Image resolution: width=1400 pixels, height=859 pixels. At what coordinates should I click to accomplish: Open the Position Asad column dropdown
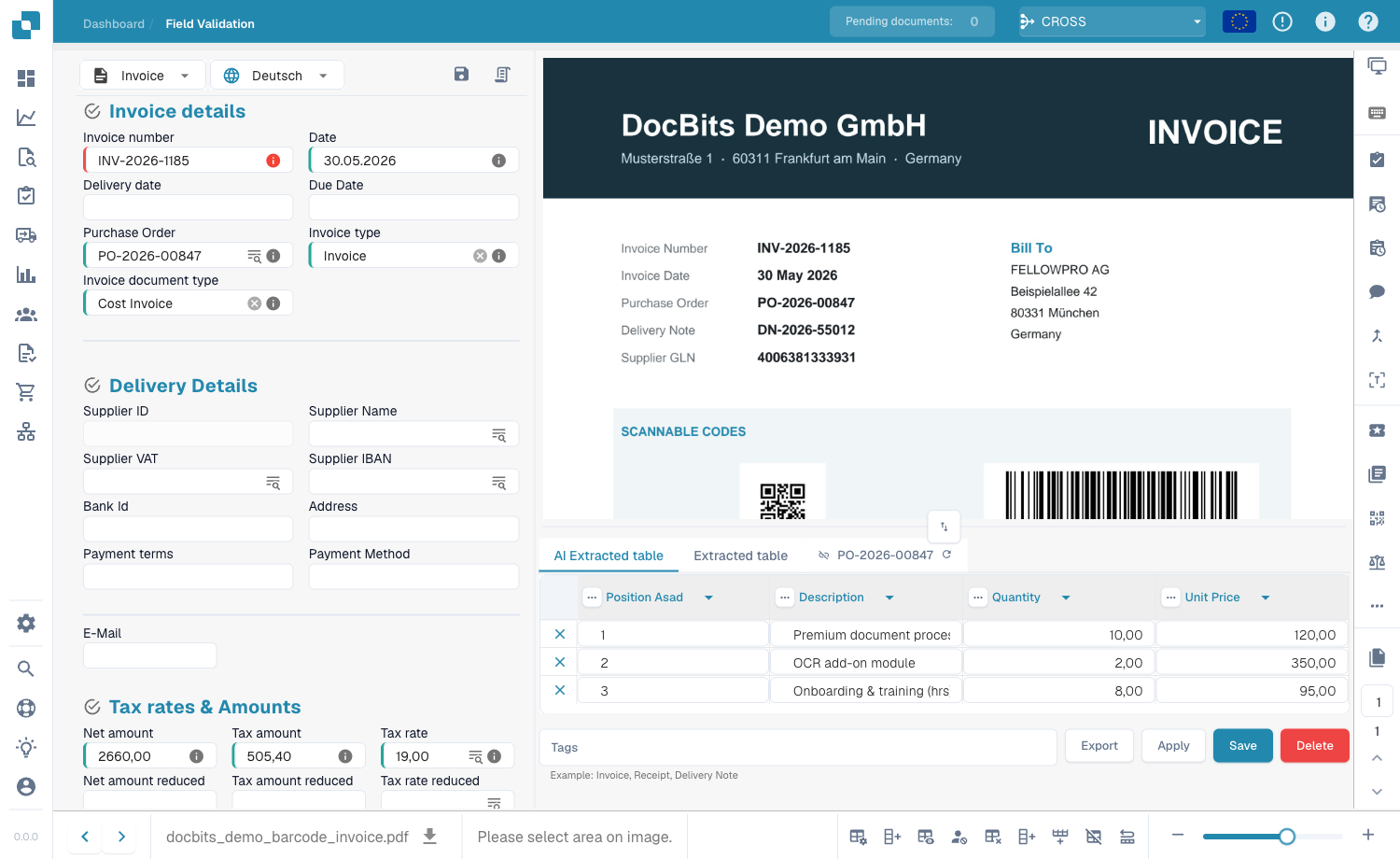click(708, 598)
